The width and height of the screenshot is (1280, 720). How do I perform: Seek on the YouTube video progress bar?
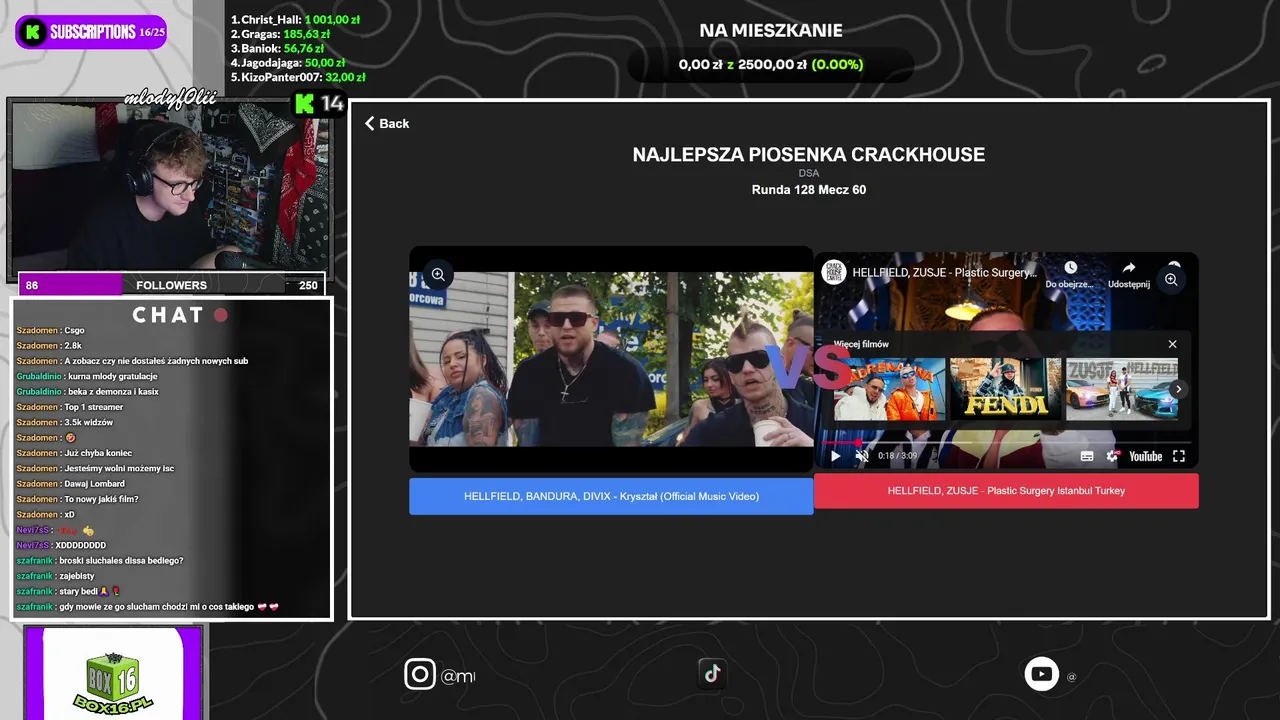(x=1006, y=441)
